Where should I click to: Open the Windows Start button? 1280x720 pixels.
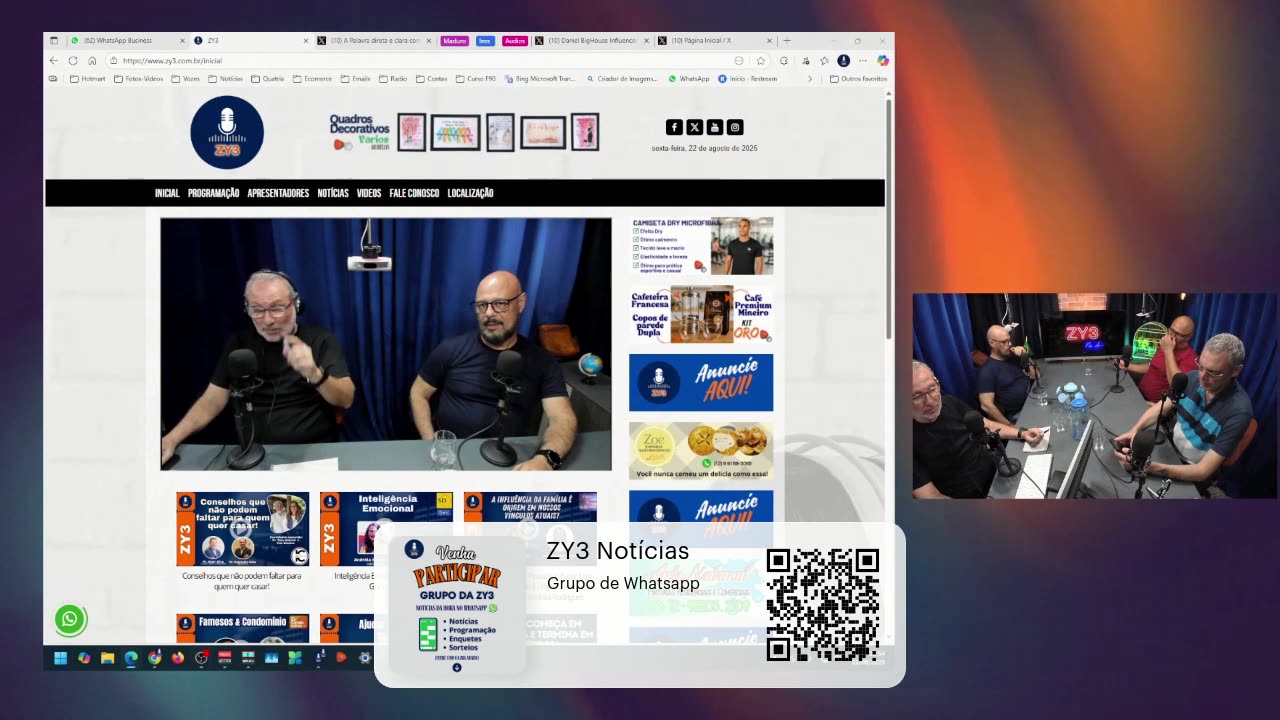tap(60, 658)
